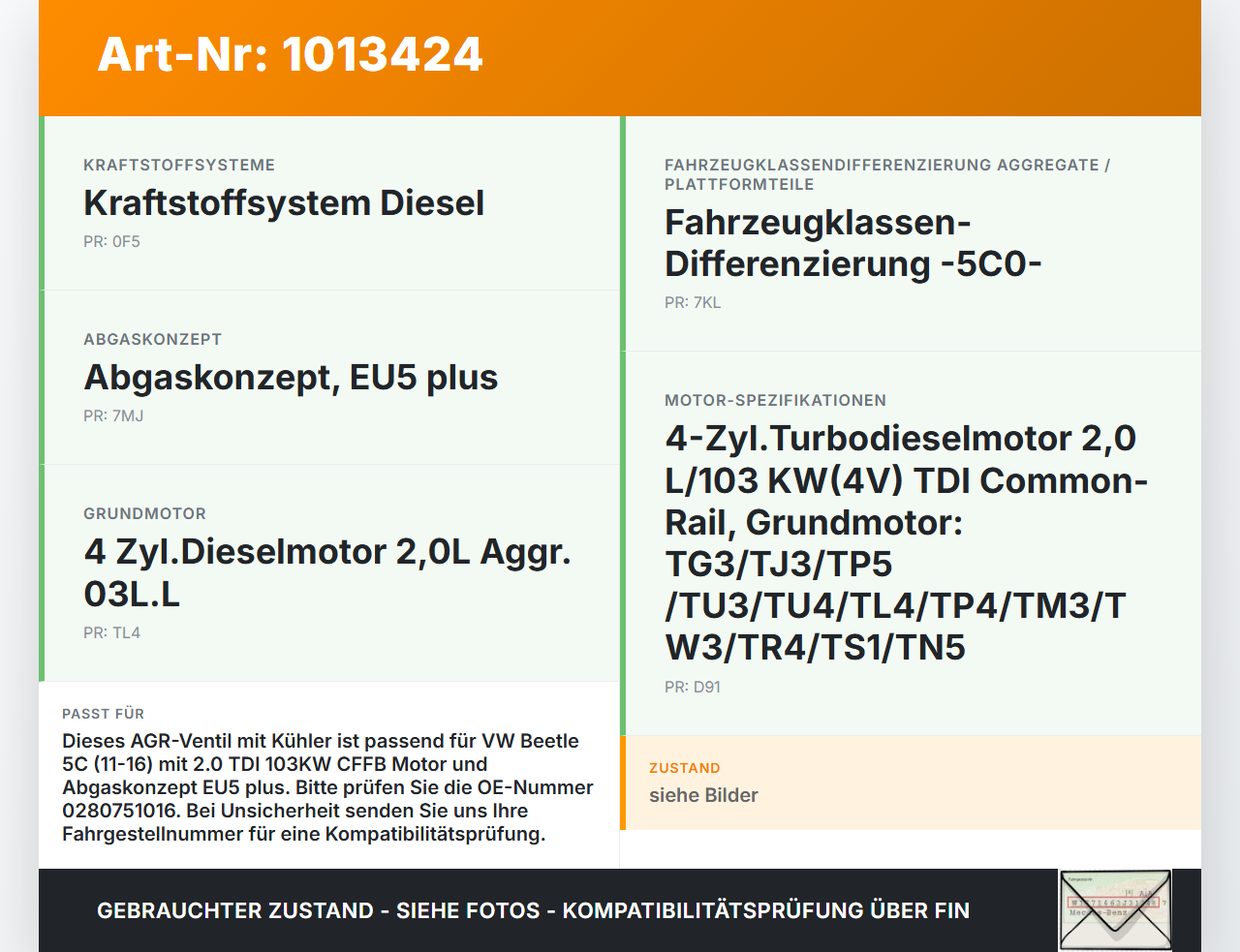Viewport: 1240px width, 952px height.
Task: Select the siehe Bilder text
Action: (703, 795)
